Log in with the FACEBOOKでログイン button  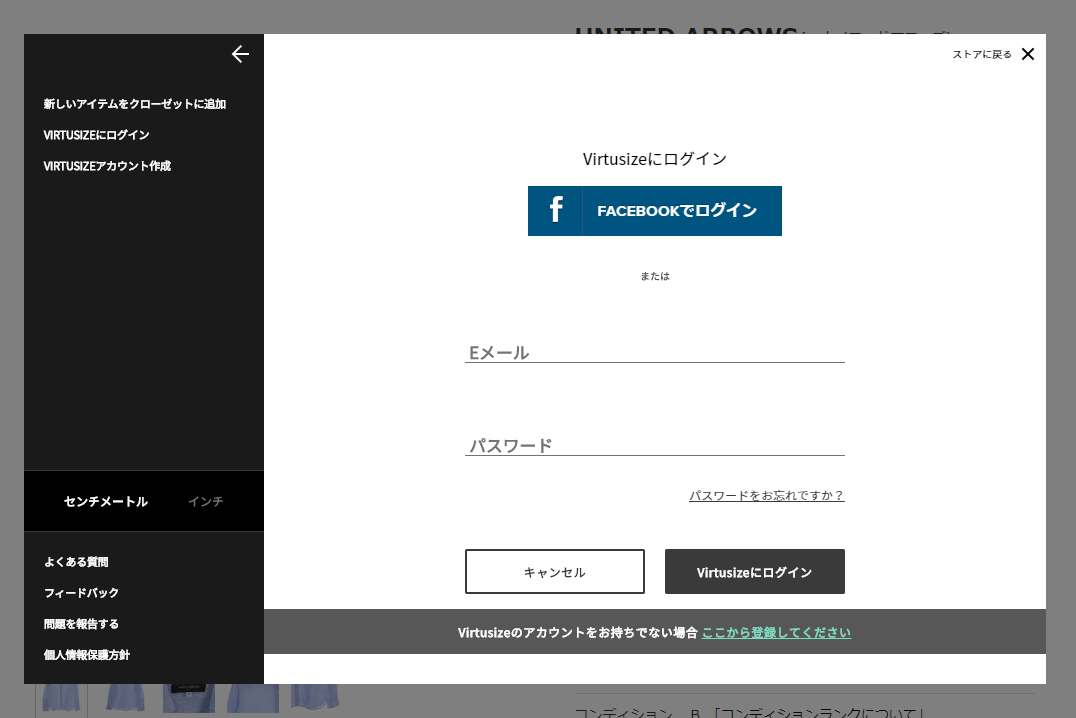pyautogui.click(x=655, y=211)
